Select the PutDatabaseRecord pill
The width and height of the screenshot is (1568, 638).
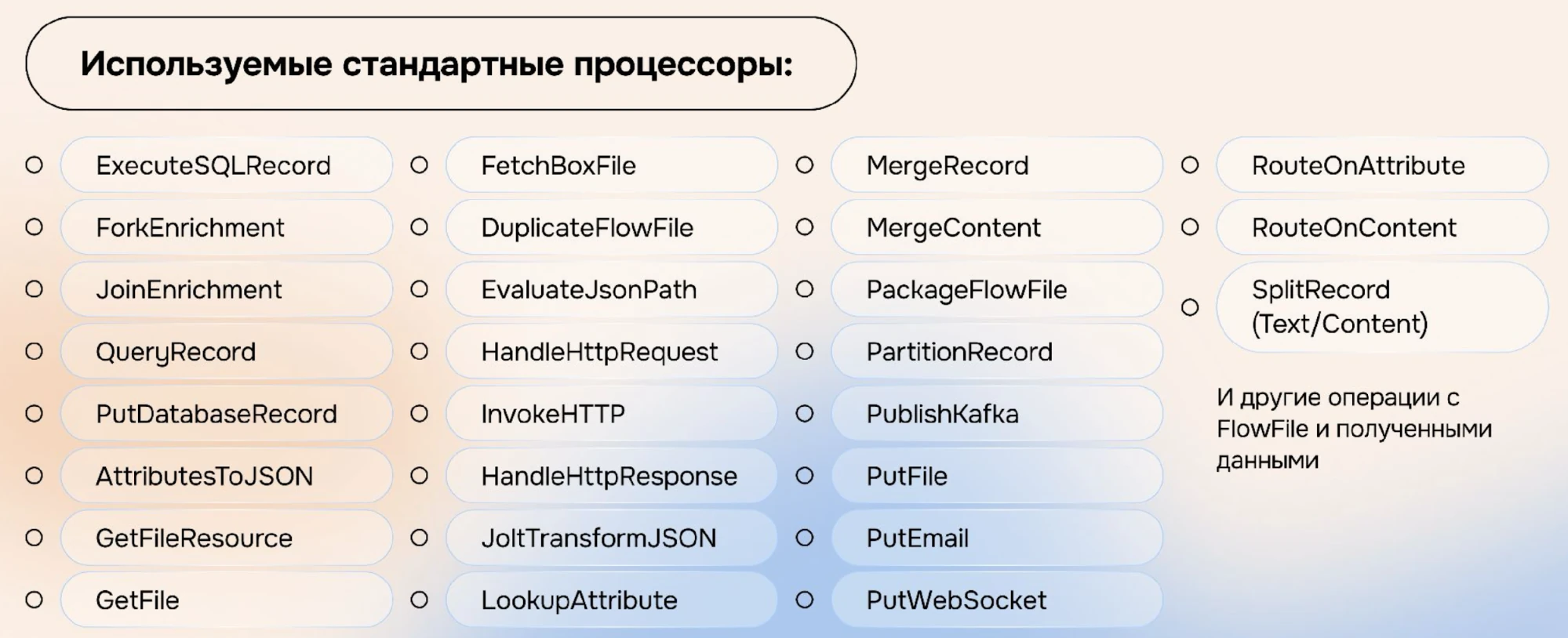(226, 414)
